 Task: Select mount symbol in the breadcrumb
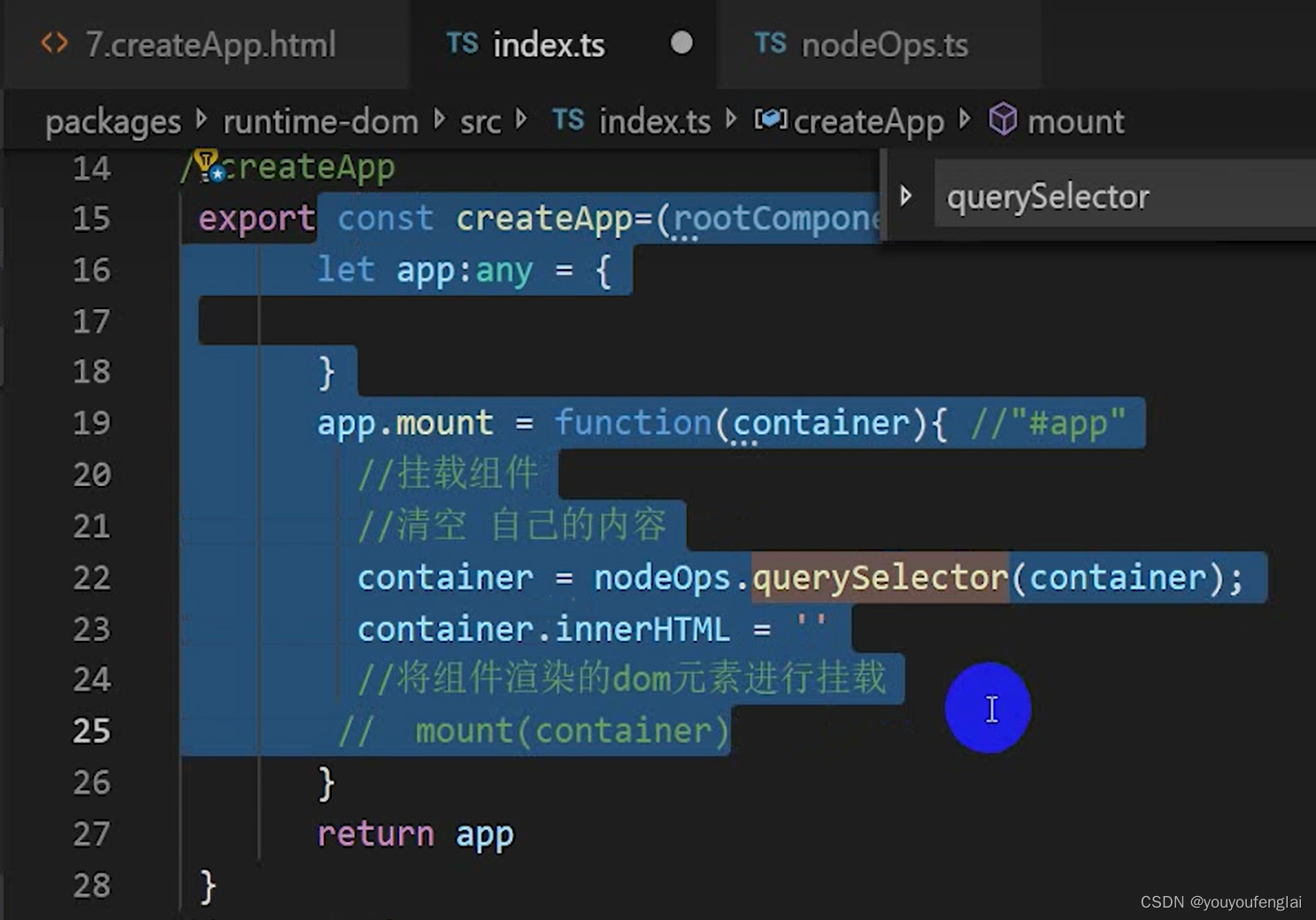(1075, 121)
